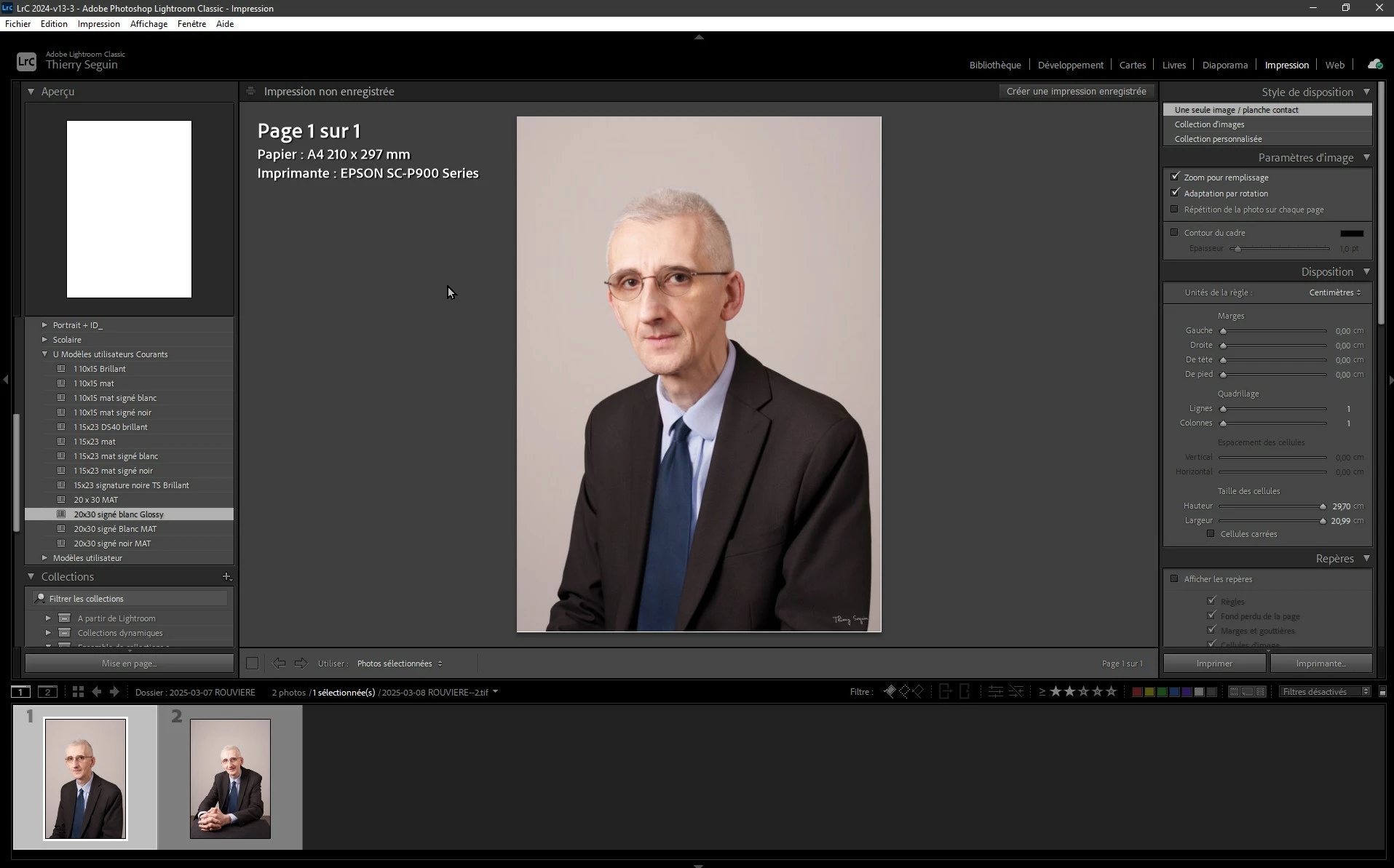
Task: Click the Contour du cadre black color swatch
Action: 1351,233
